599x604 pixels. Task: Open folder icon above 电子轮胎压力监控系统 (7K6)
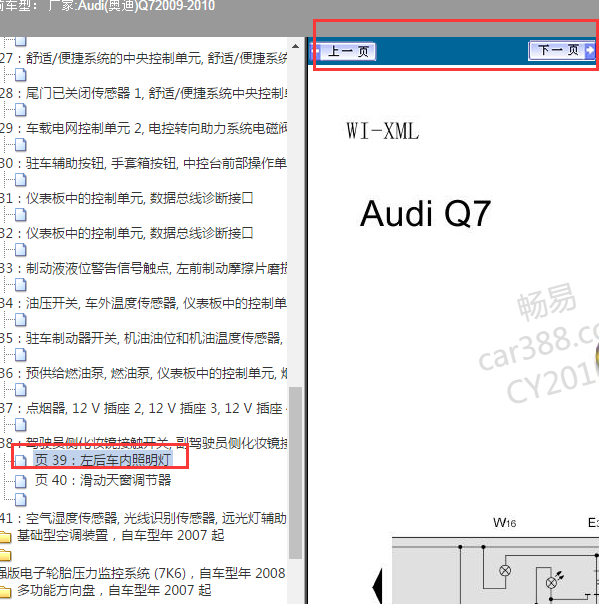point(5,555)
